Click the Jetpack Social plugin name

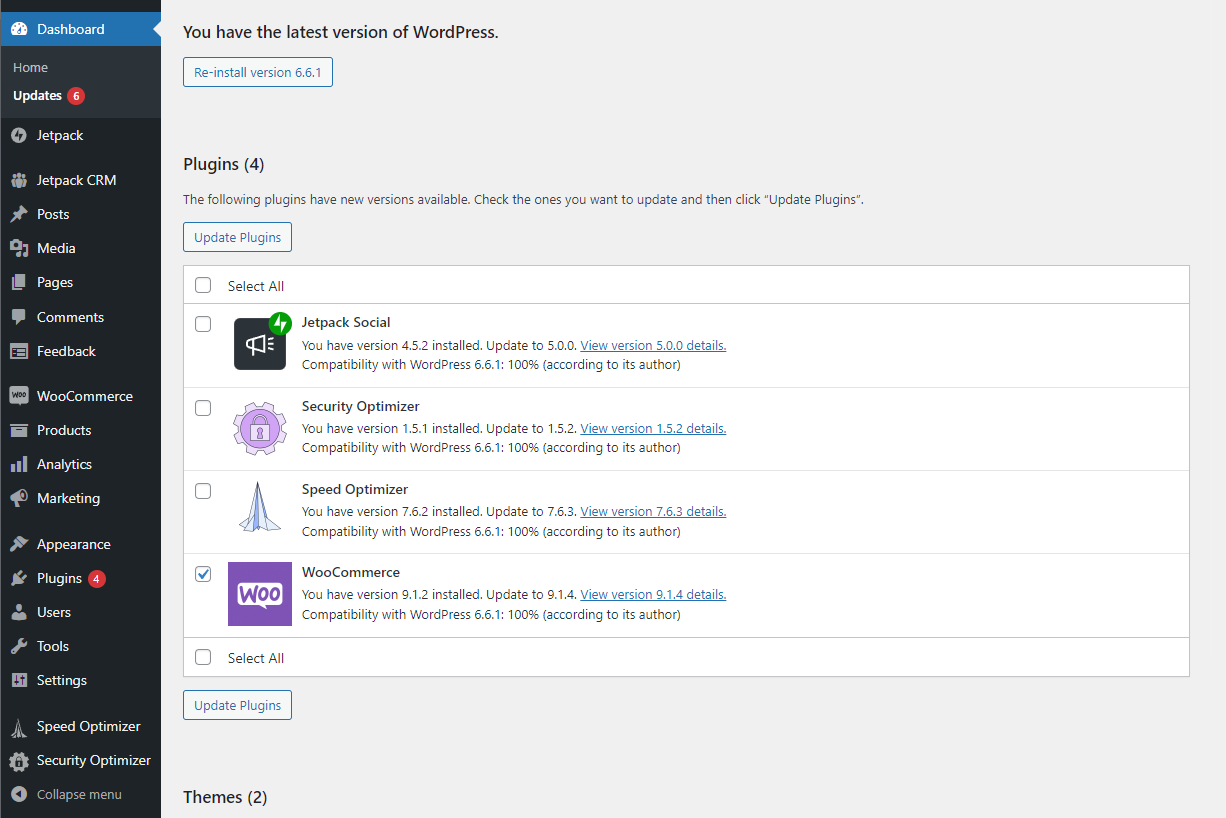[x=346, y=322]
